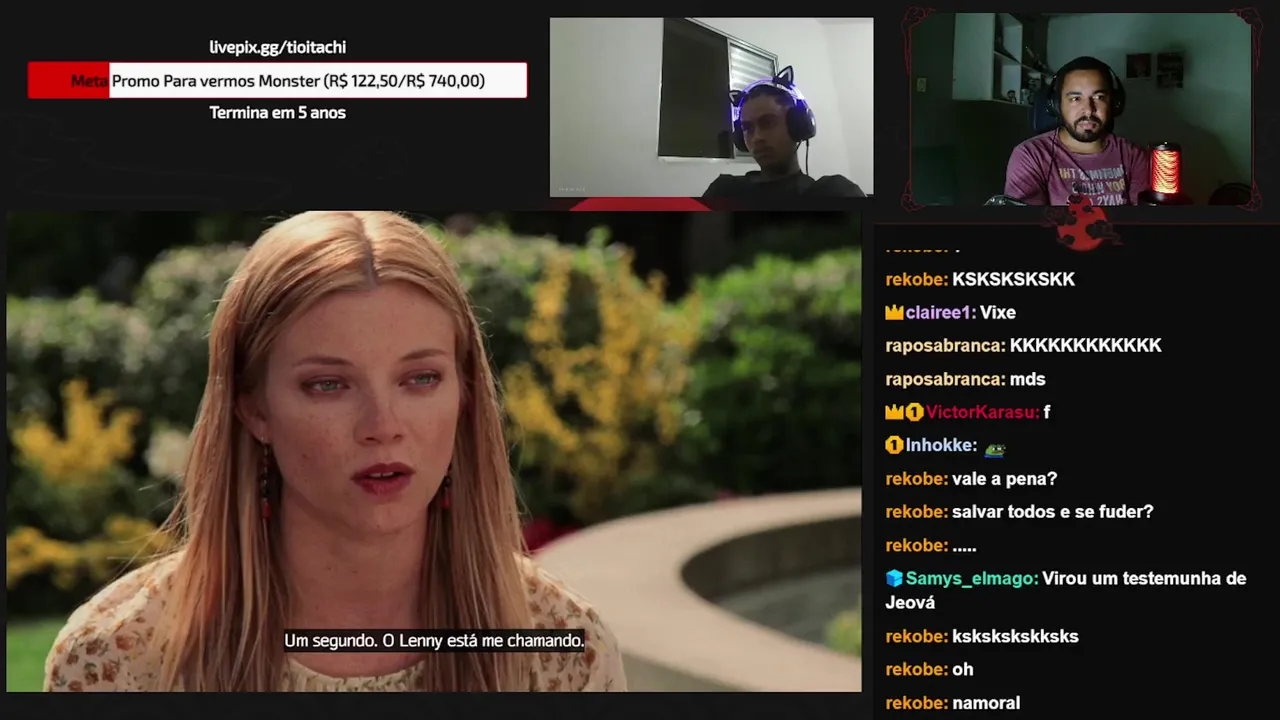This screenshot has height=720, width=1280.
Task: Click the livepix.gg/tioitachi link text
Action: tap(277, 47)
